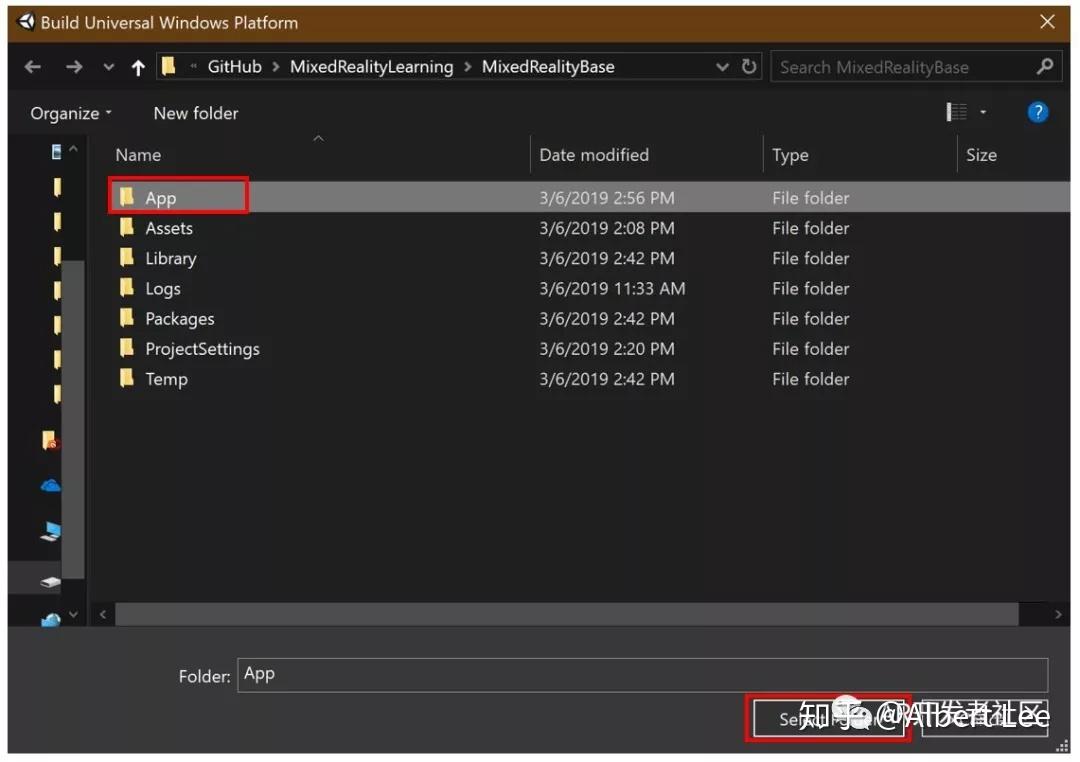Viewport: 1080px width, 762px height.
Task: Open the recent locations dropdown
Action: pos(108,67)
